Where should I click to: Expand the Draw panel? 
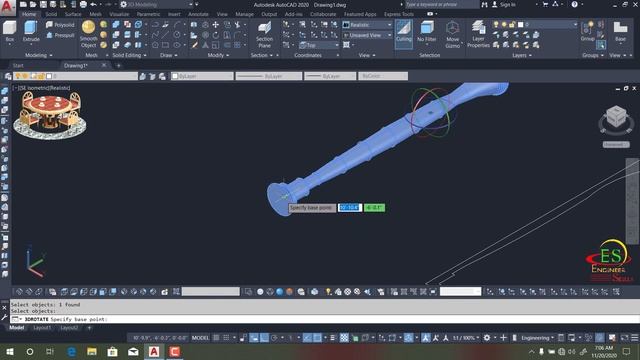tap(169, 55)
